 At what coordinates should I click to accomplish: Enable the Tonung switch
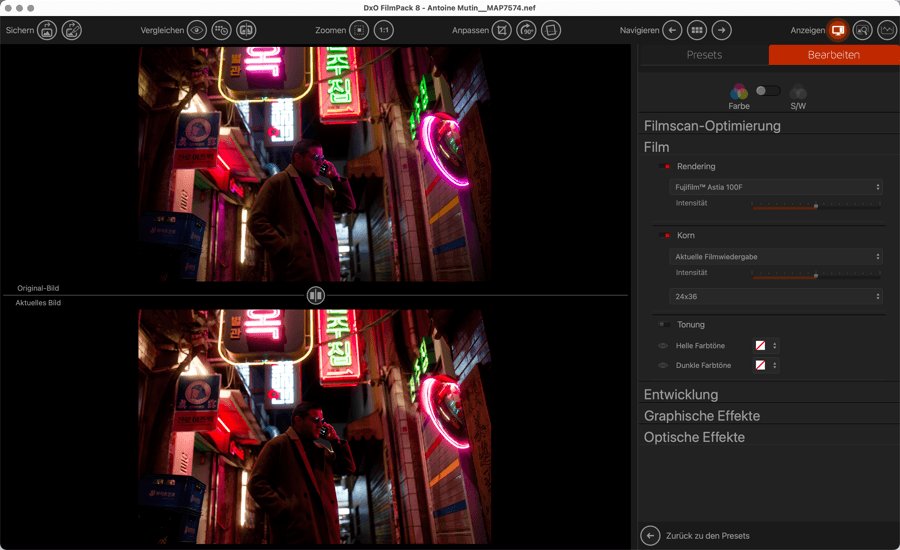665,324
